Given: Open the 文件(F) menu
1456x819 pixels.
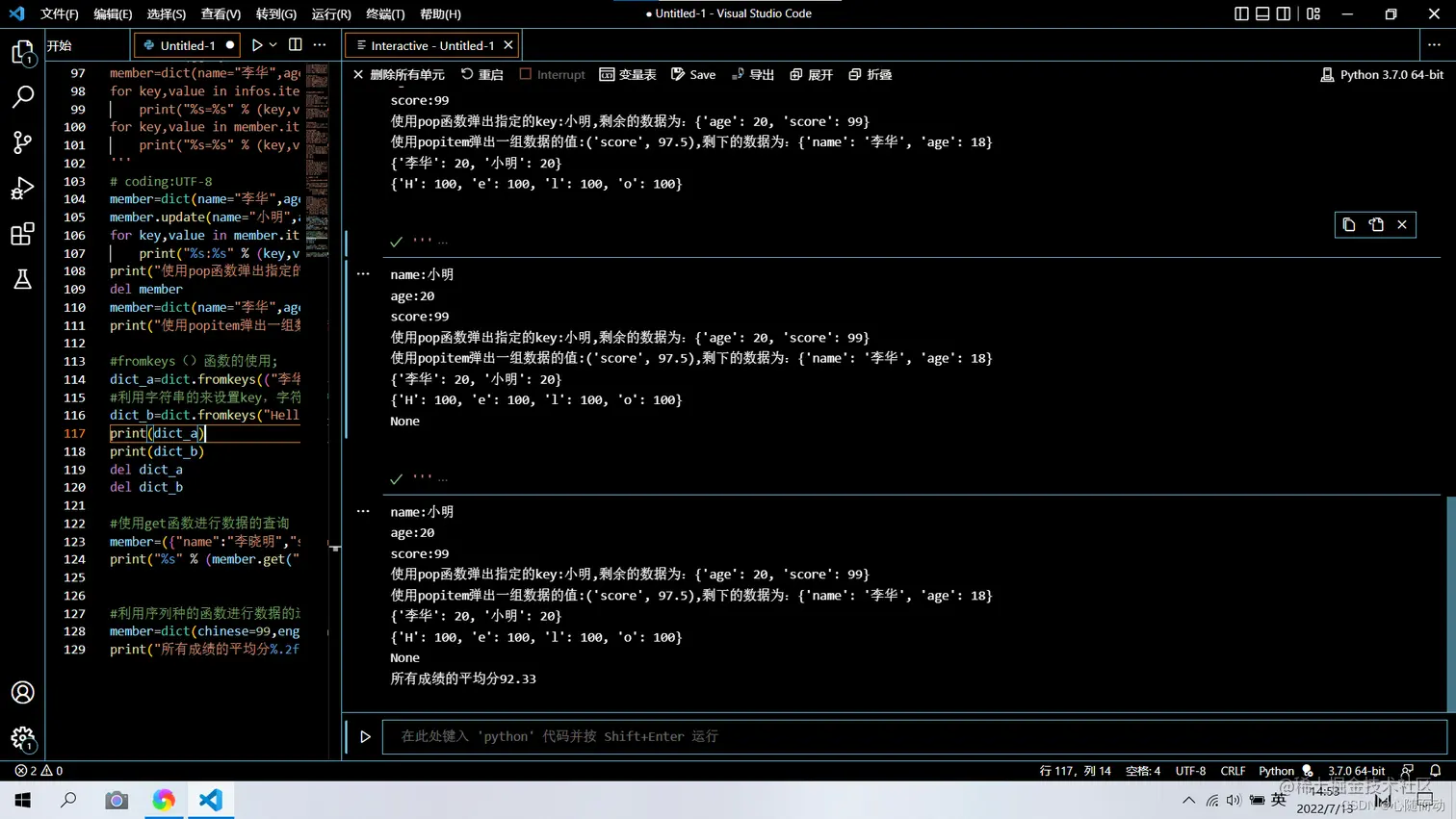Looking at the screenshot, I should tap(60, 13).
